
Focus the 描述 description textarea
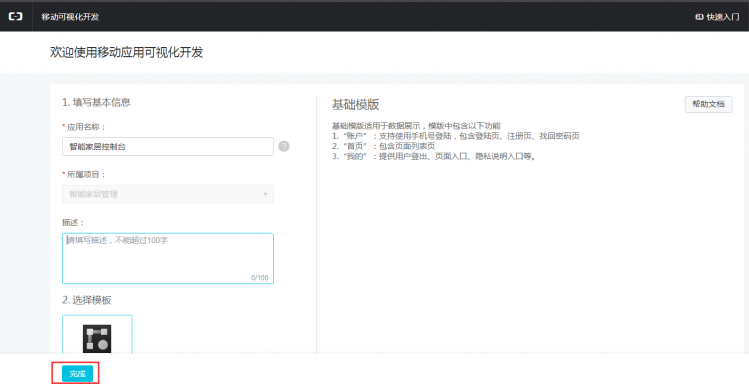point(168,258)
